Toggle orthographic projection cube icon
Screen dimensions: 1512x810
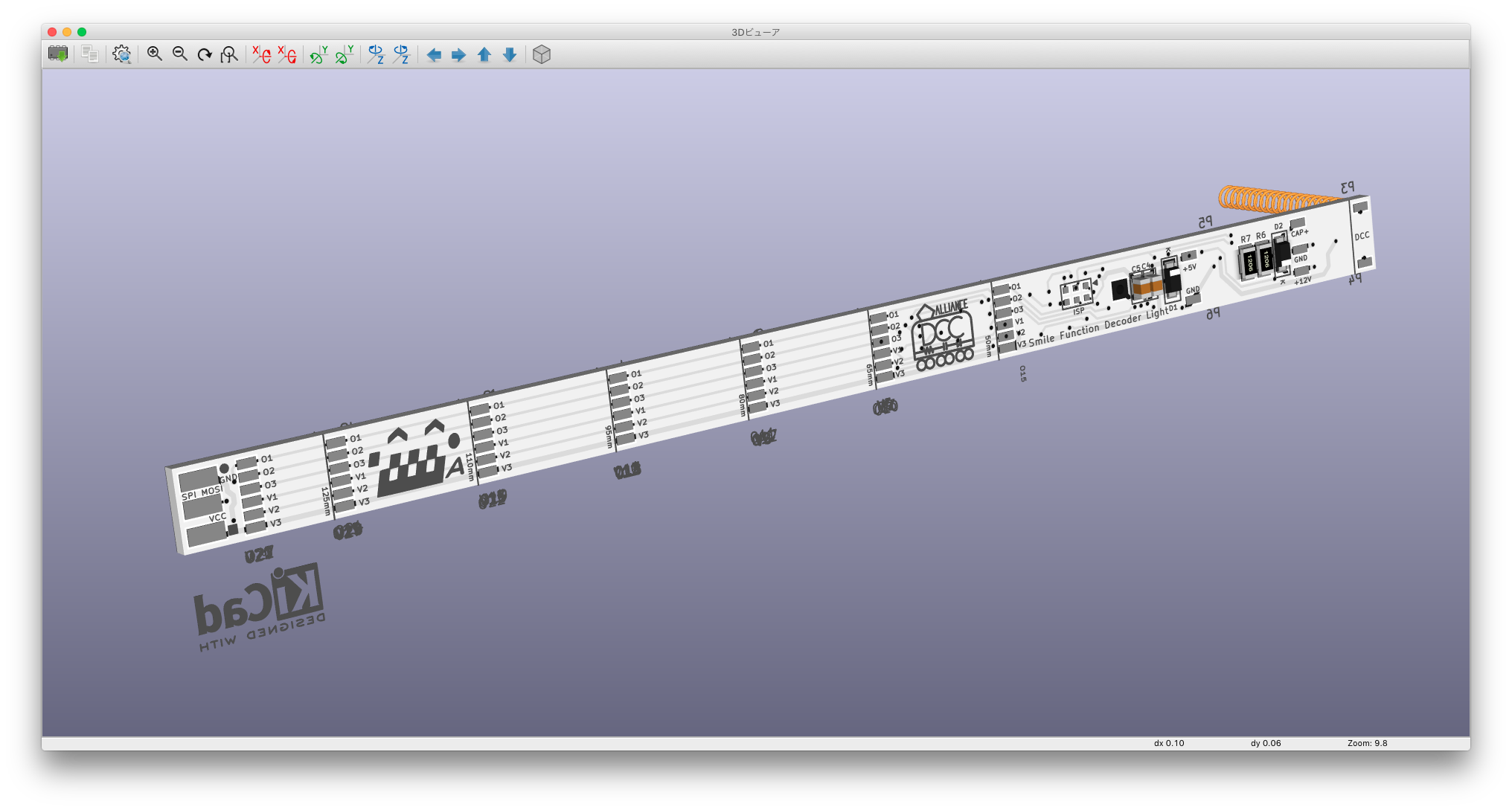pos(542,54)
